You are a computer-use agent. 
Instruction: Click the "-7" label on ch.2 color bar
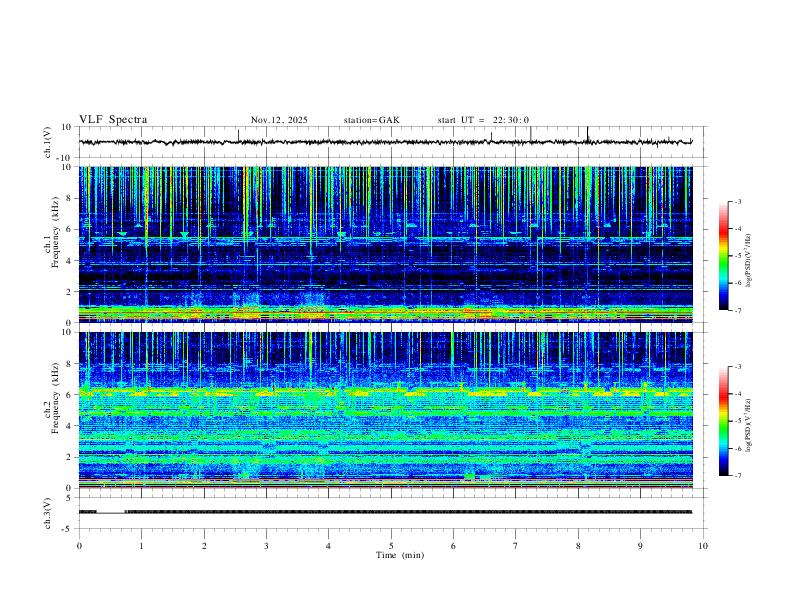coord(737,476)
